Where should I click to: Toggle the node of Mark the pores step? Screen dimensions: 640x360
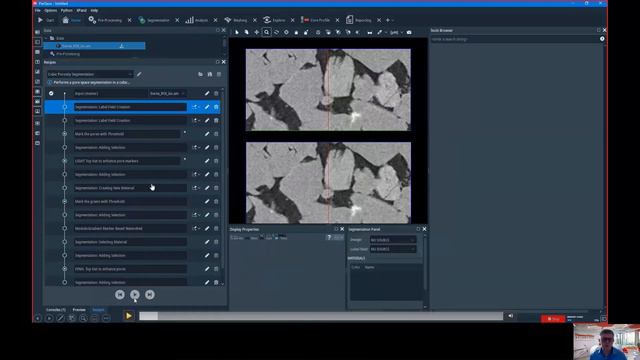(64, 134)
